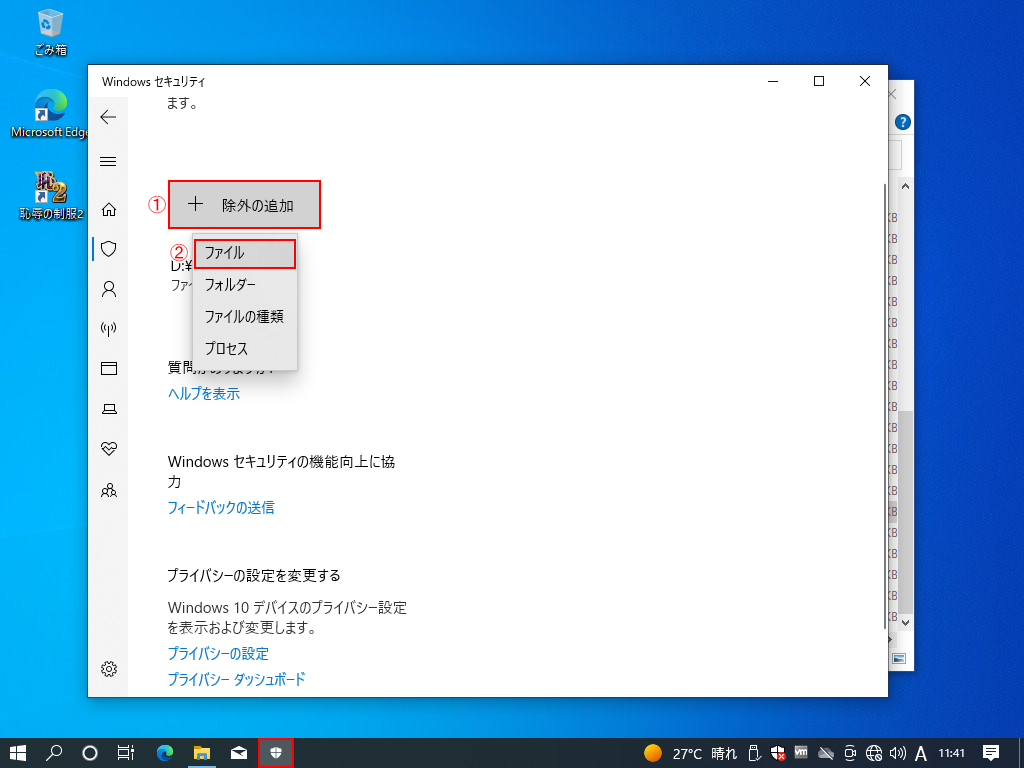Click Windows Security icon in taskbar

point(276,753)
